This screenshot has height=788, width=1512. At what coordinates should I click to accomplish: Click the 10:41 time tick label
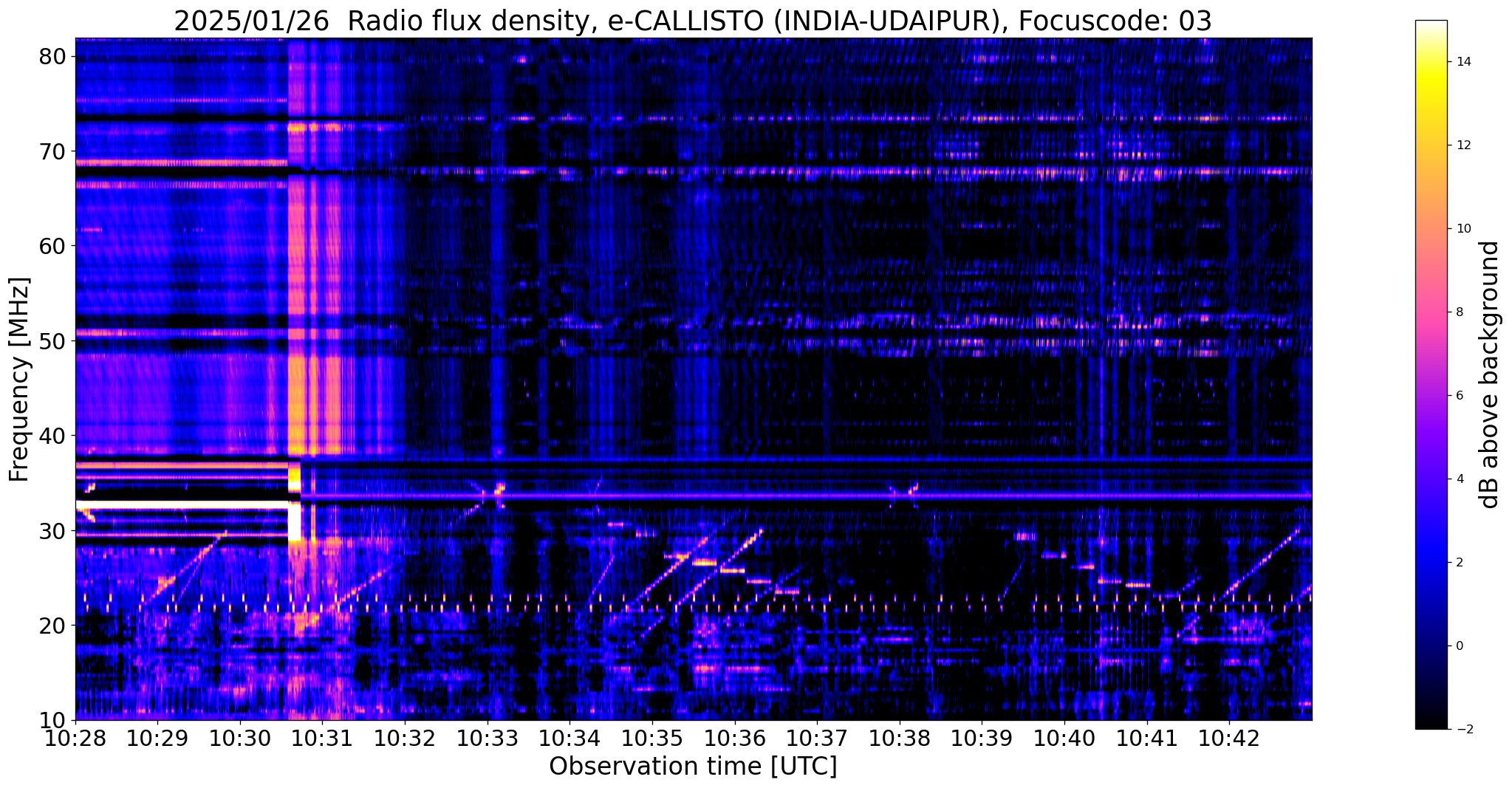[1147, 739]
